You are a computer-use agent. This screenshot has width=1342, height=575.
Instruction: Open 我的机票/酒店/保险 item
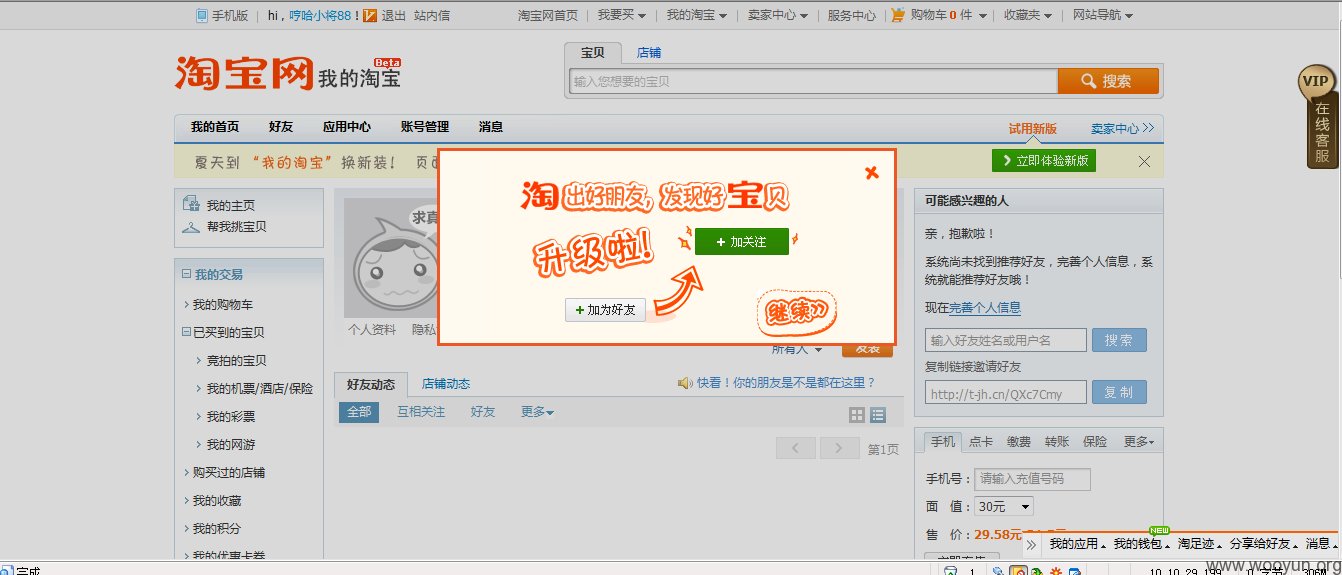[260, 389]
